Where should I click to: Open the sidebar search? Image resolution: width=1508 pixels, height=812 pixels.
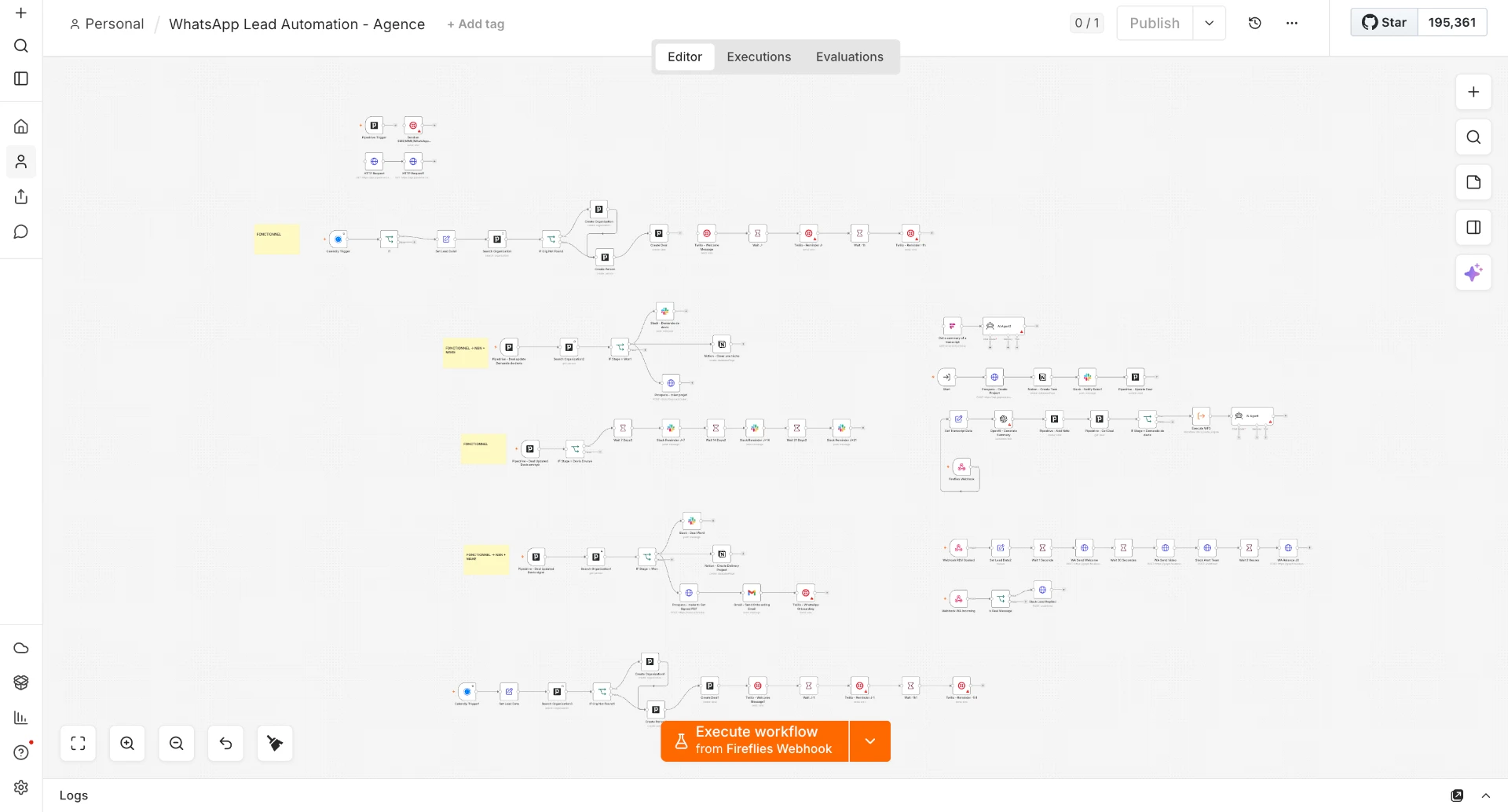[21, 46]
